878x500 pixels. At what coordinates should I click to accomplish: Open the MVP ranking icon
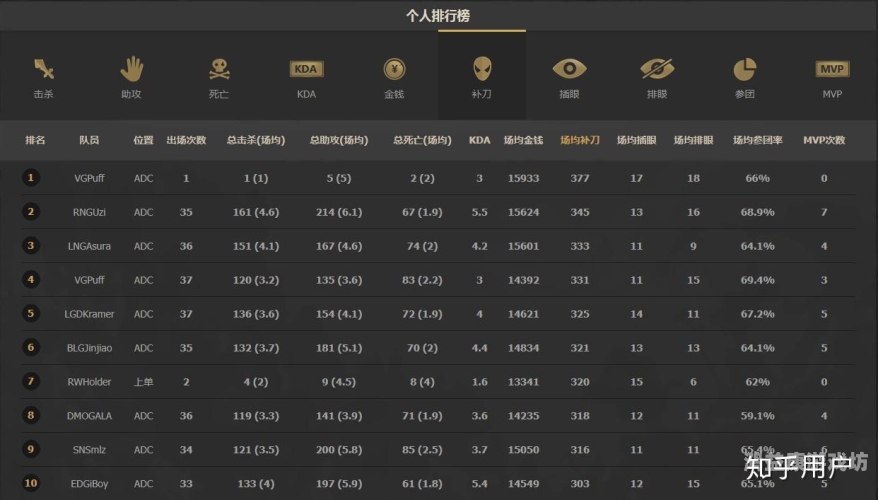(832, 69)
